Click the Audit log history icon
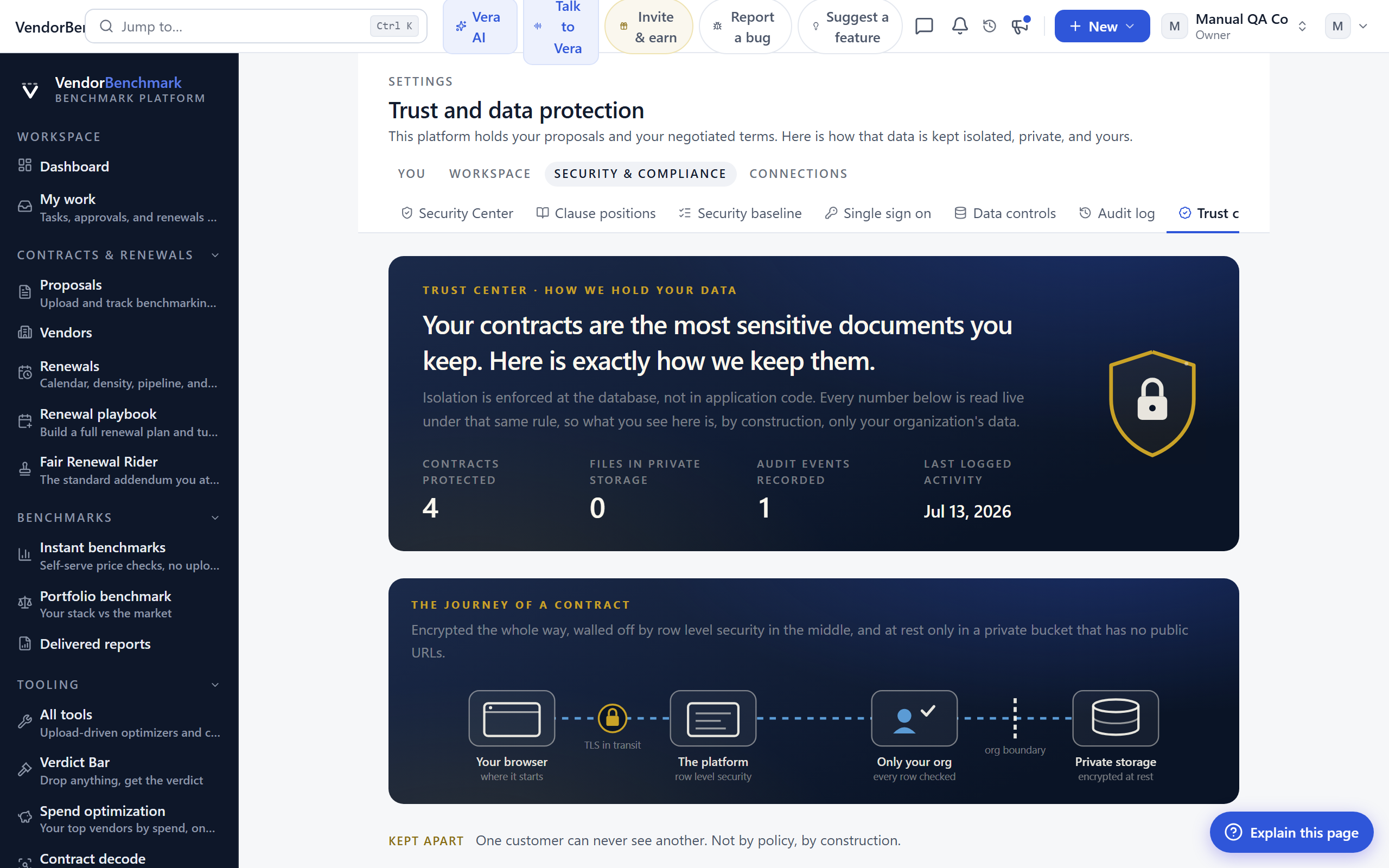1389x868 pixels. pyautogui.click(x=1085, y=213)
